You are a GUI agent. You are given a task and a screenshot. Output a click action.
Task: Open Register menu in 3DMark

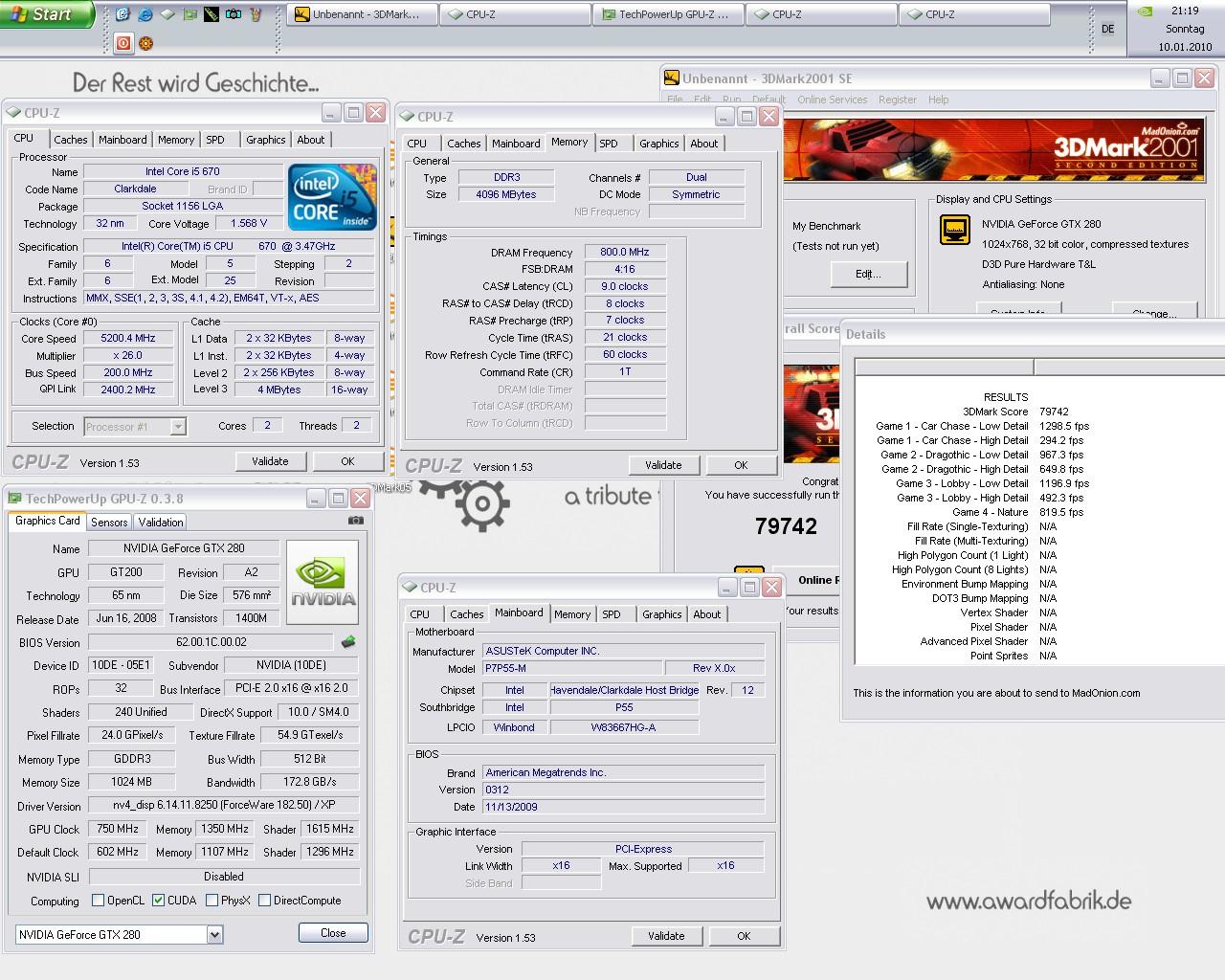[897, 100]
